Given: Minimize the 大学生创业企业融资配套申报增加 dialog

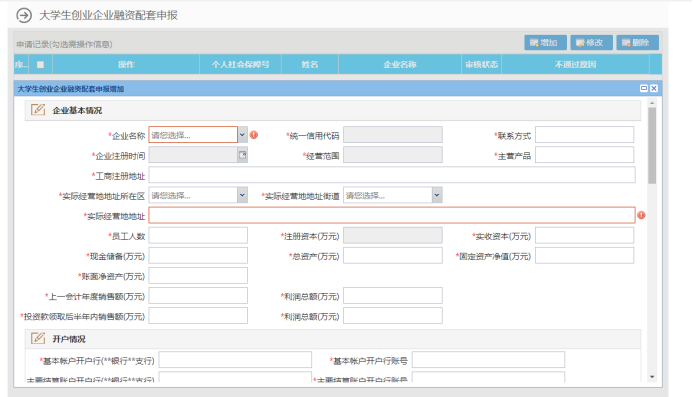Looking at the screenshot, I should [x=644, y=88].
